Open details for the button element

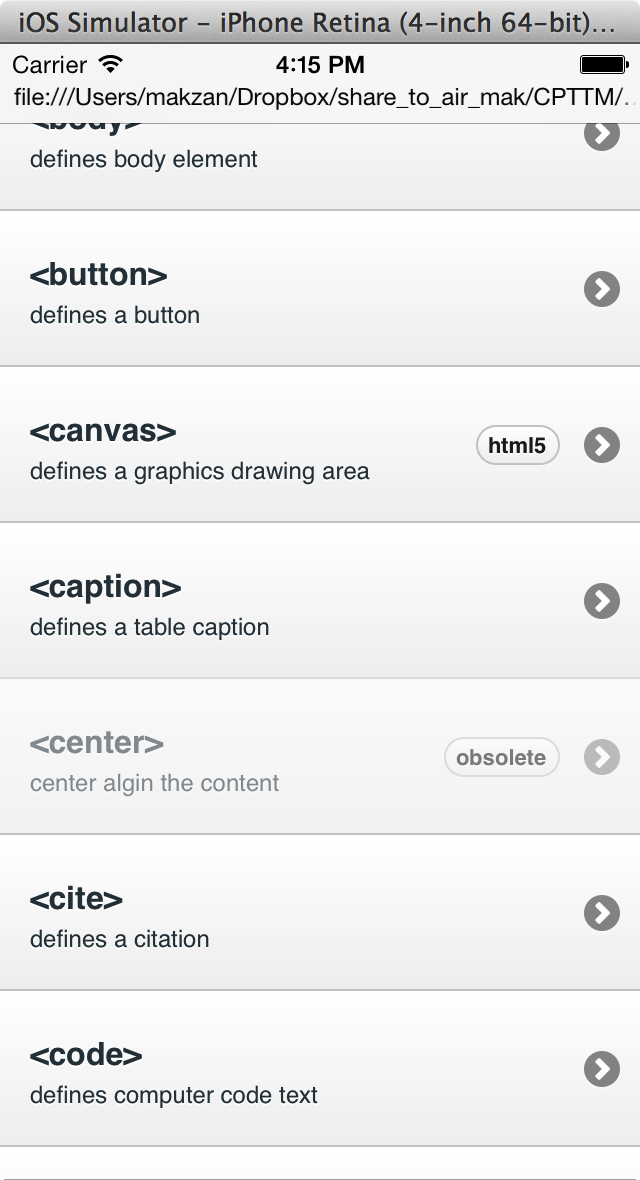point(601,289)
